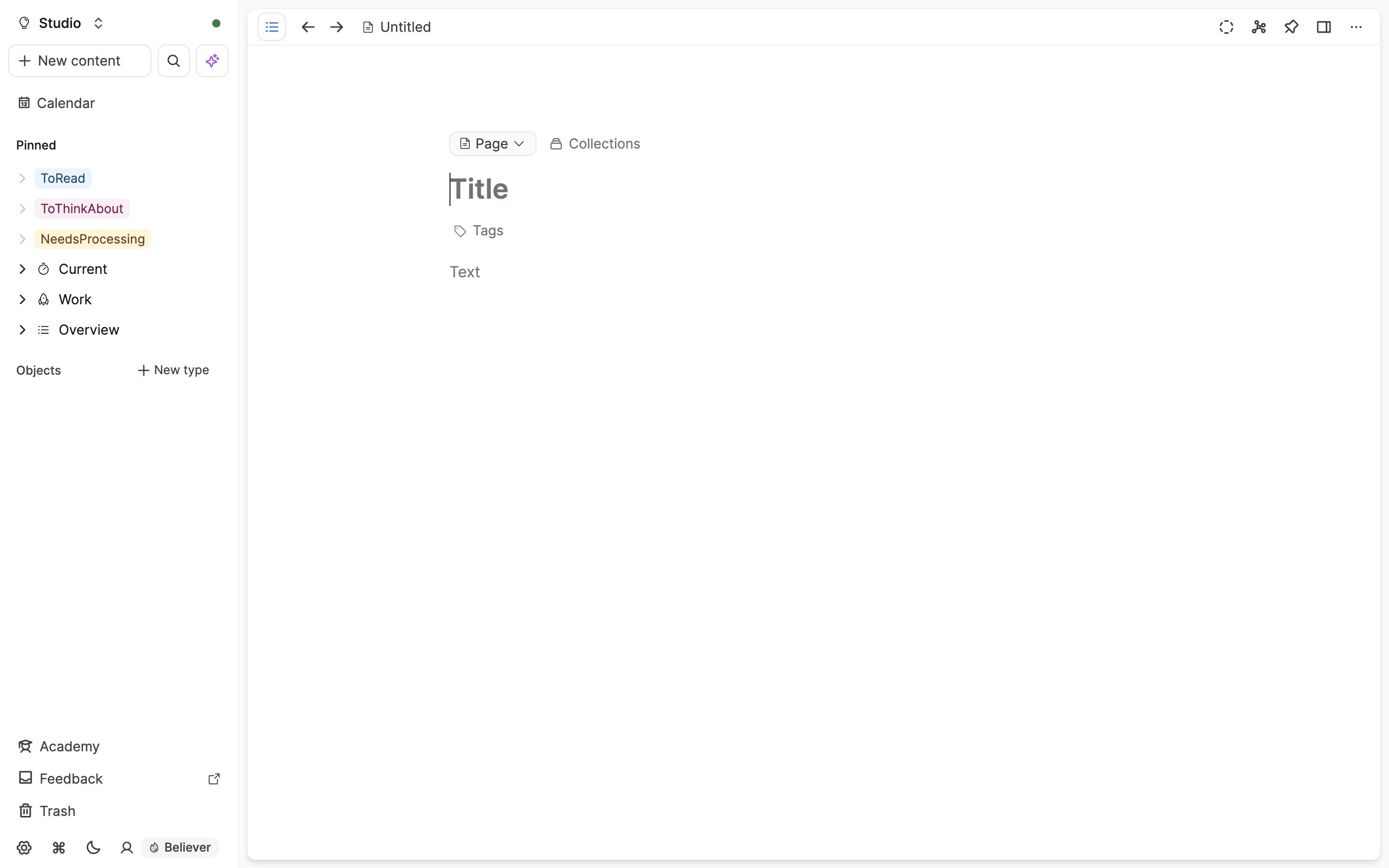Open the account profile icon
This screenshot has height=868, width=1389.
pos(127,847)
